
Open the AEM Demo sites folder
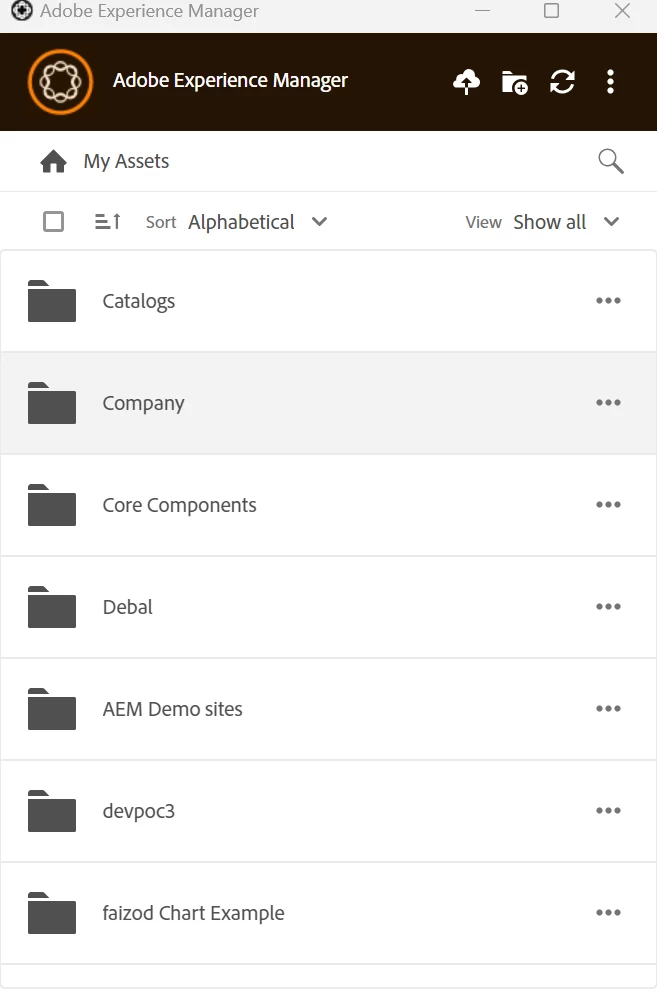172,709
